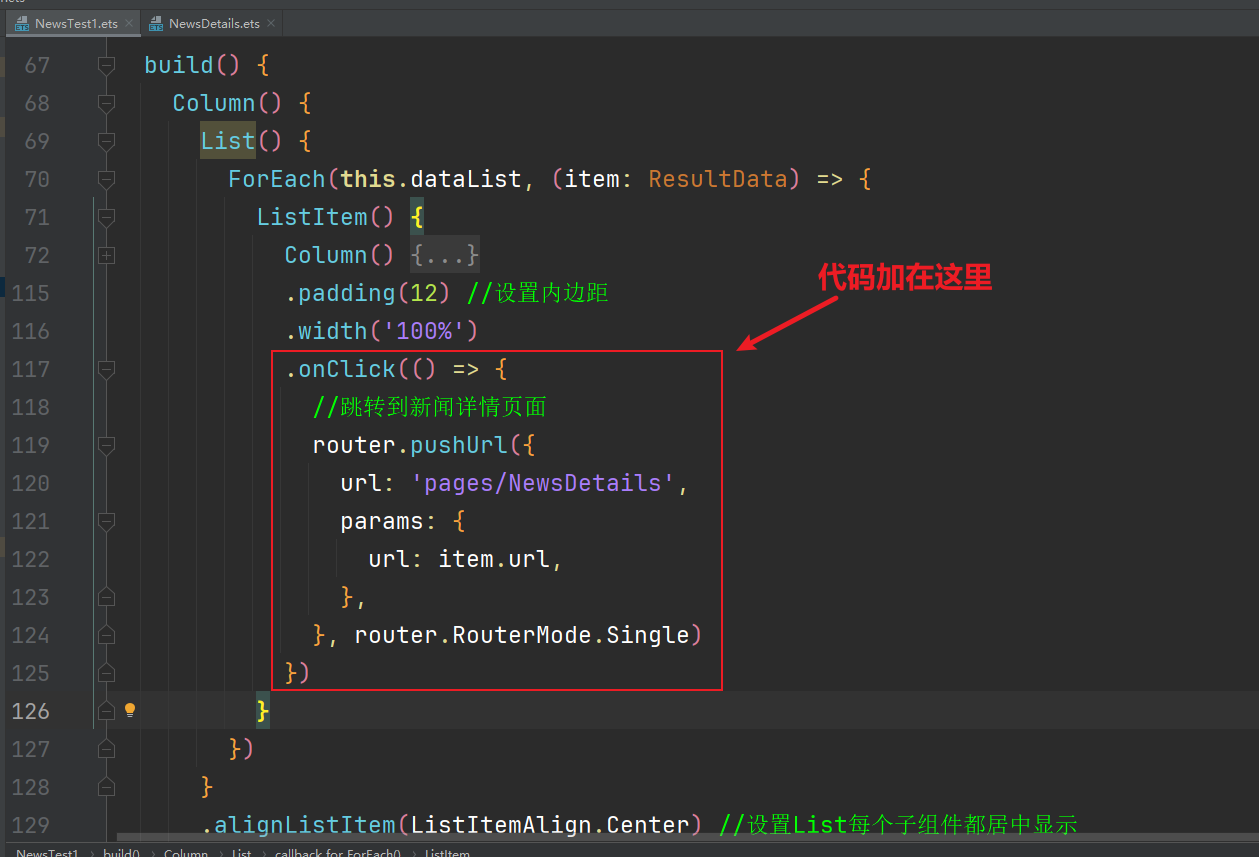Click '.alignListItem' on line 129
The width and height of the screenshot is (1259, 857).
(298, 825)
